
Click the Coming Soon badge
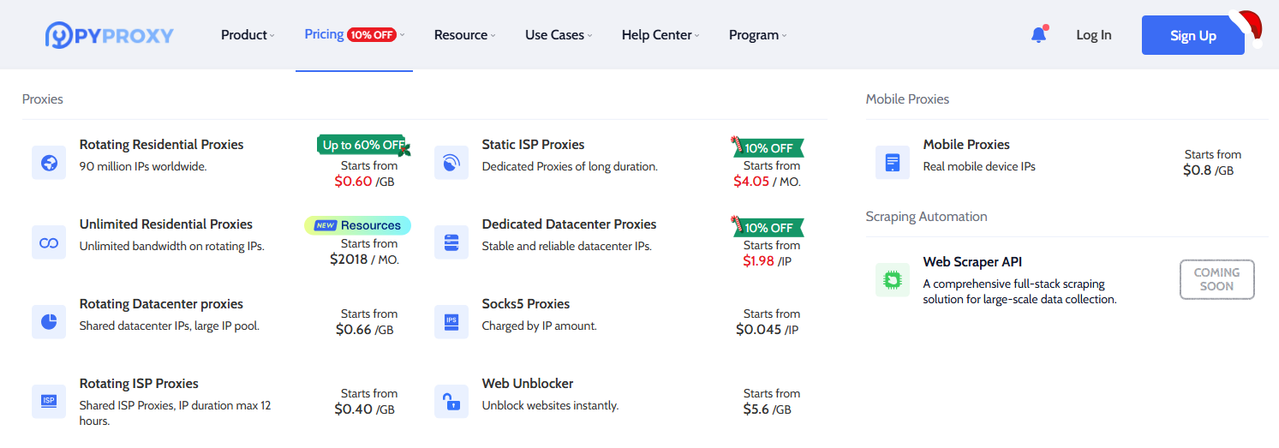pyautogui.click(x=1217, y=279)
